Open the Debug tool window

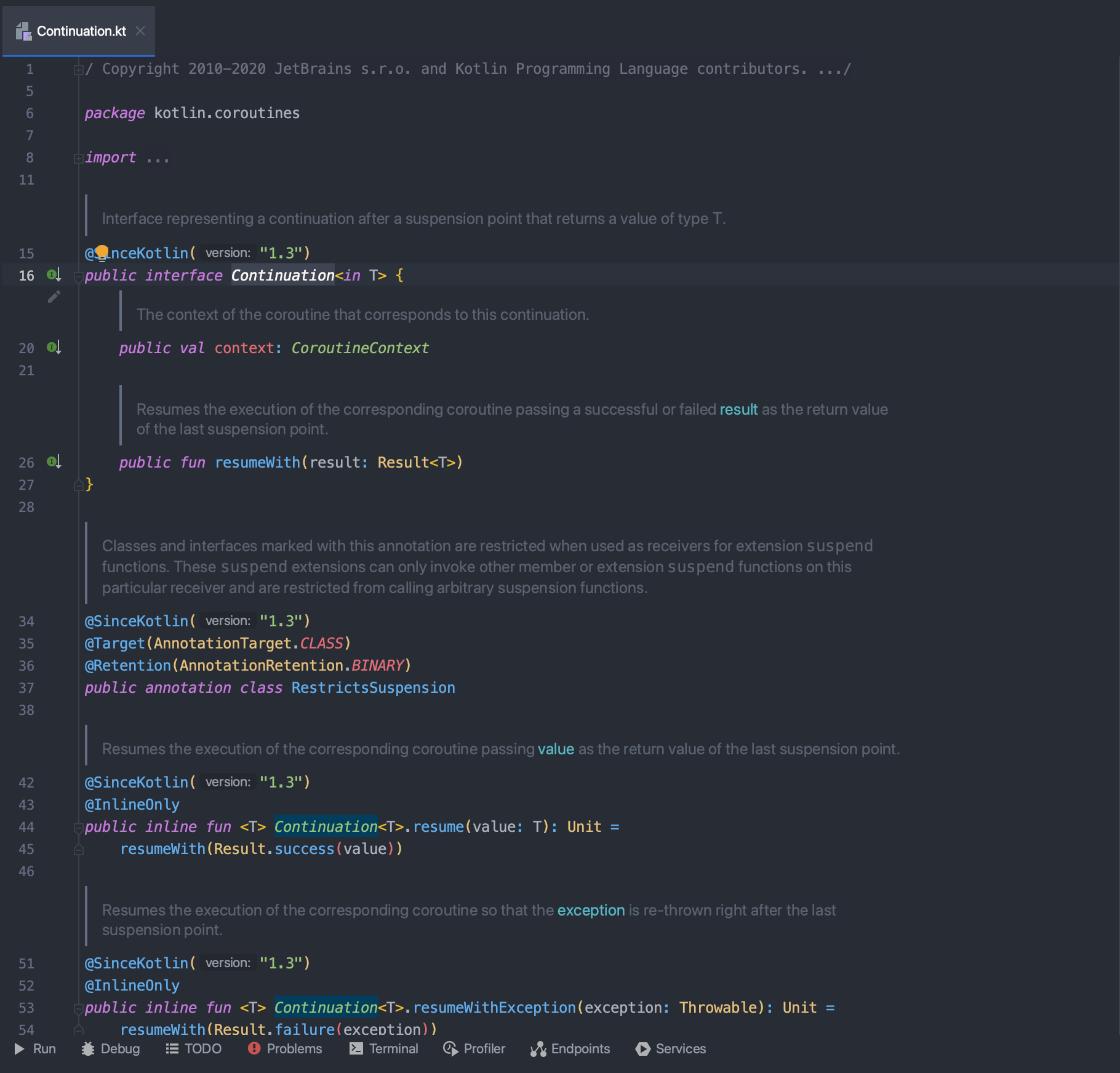point(111,1048)
